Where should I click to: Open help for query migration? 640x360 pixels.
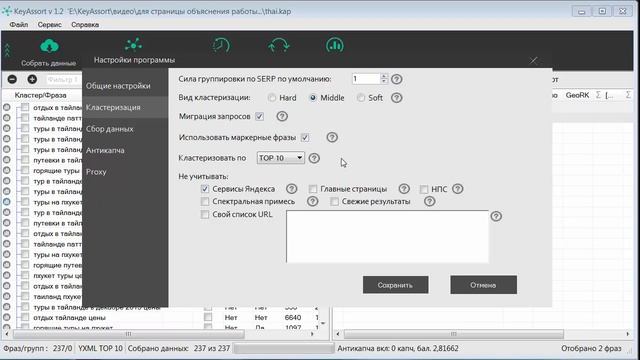coord(282,116)
